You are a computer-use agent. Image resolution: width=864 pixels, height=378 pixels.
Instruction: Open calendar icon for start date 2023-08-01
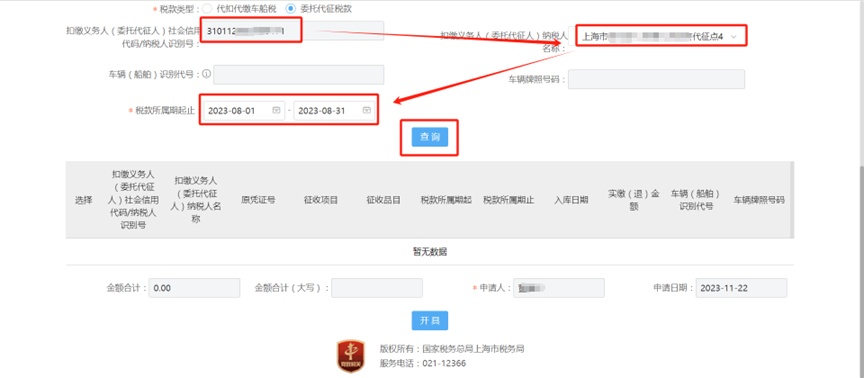[276, 111]
